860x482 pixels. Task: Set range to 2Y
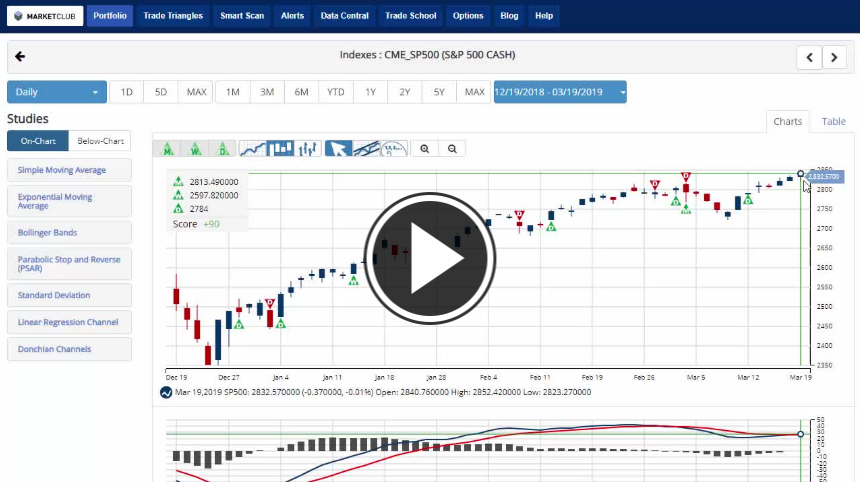tap(405, 92)
